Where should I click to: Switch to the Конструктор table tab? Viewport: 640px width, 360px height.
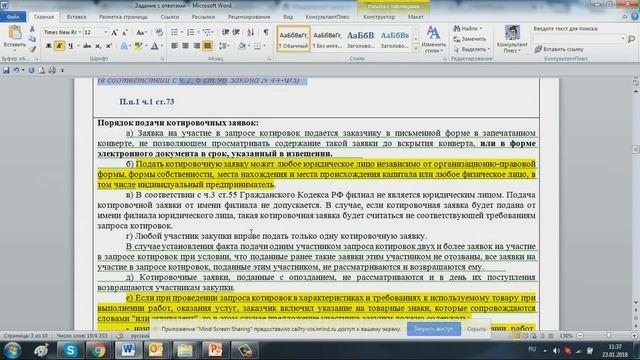pyautogui.click(x=379, y=17)
